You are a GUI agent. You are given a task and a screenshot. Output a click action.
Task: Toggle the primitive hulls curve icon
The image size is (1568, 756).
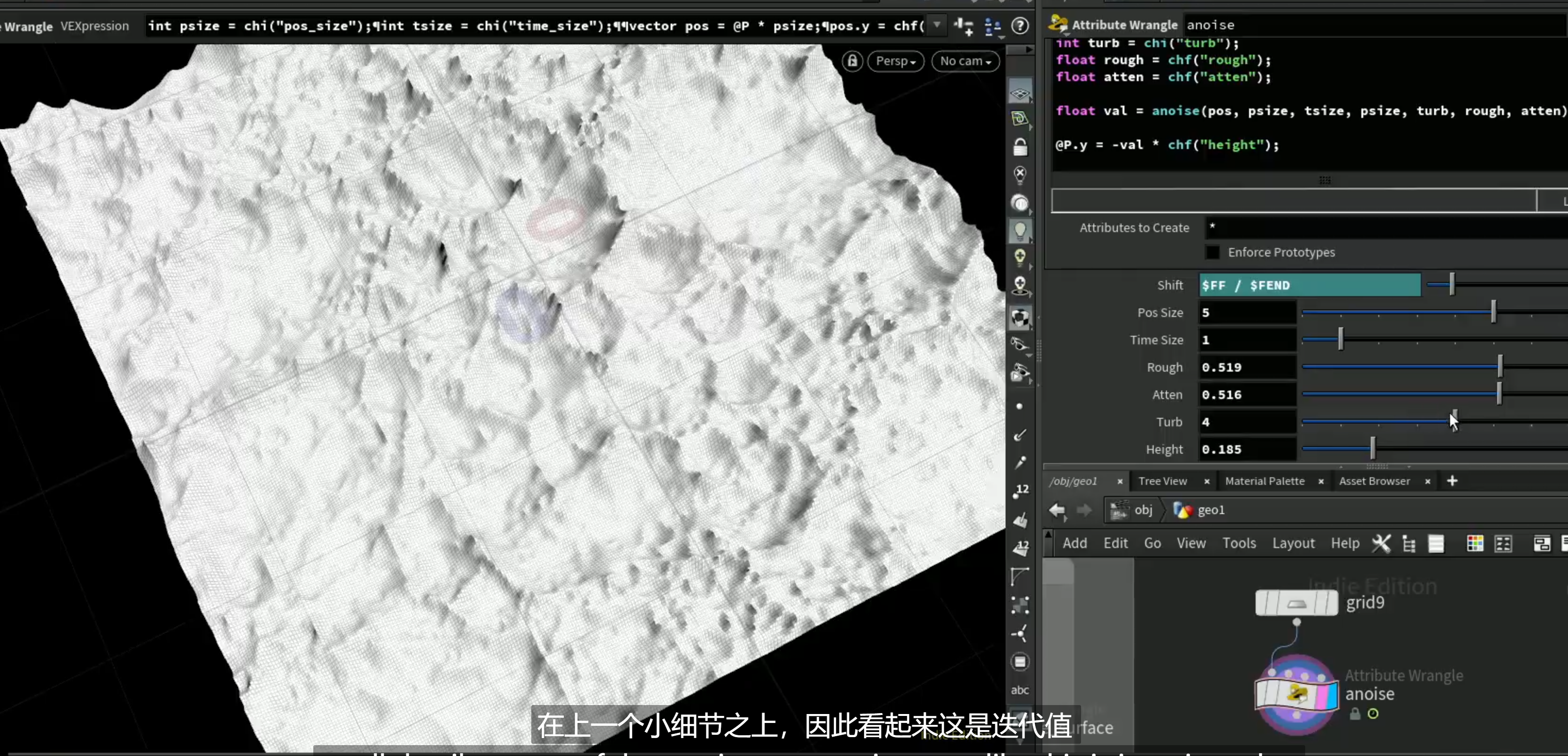[x=1020, y=576]
